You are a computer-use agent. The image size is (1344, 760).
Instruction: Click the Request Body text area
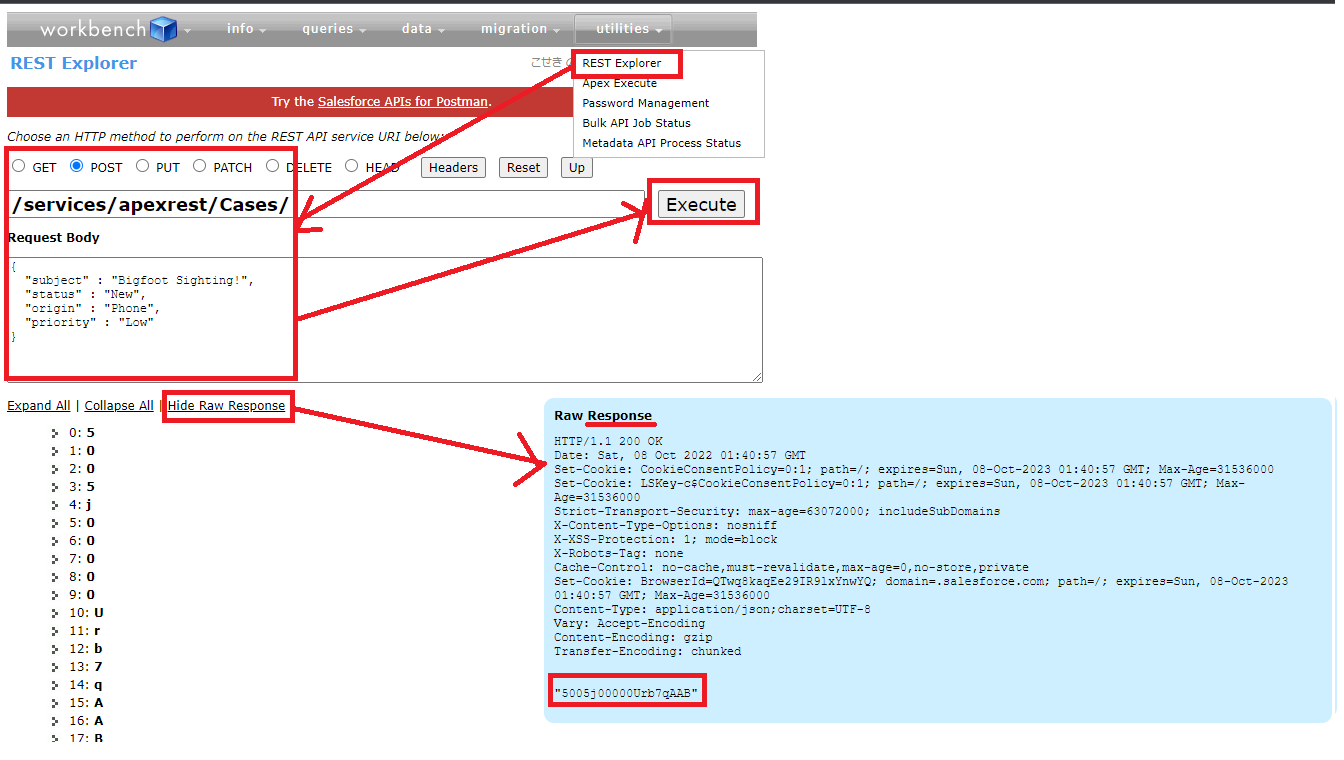click(380, 320)
